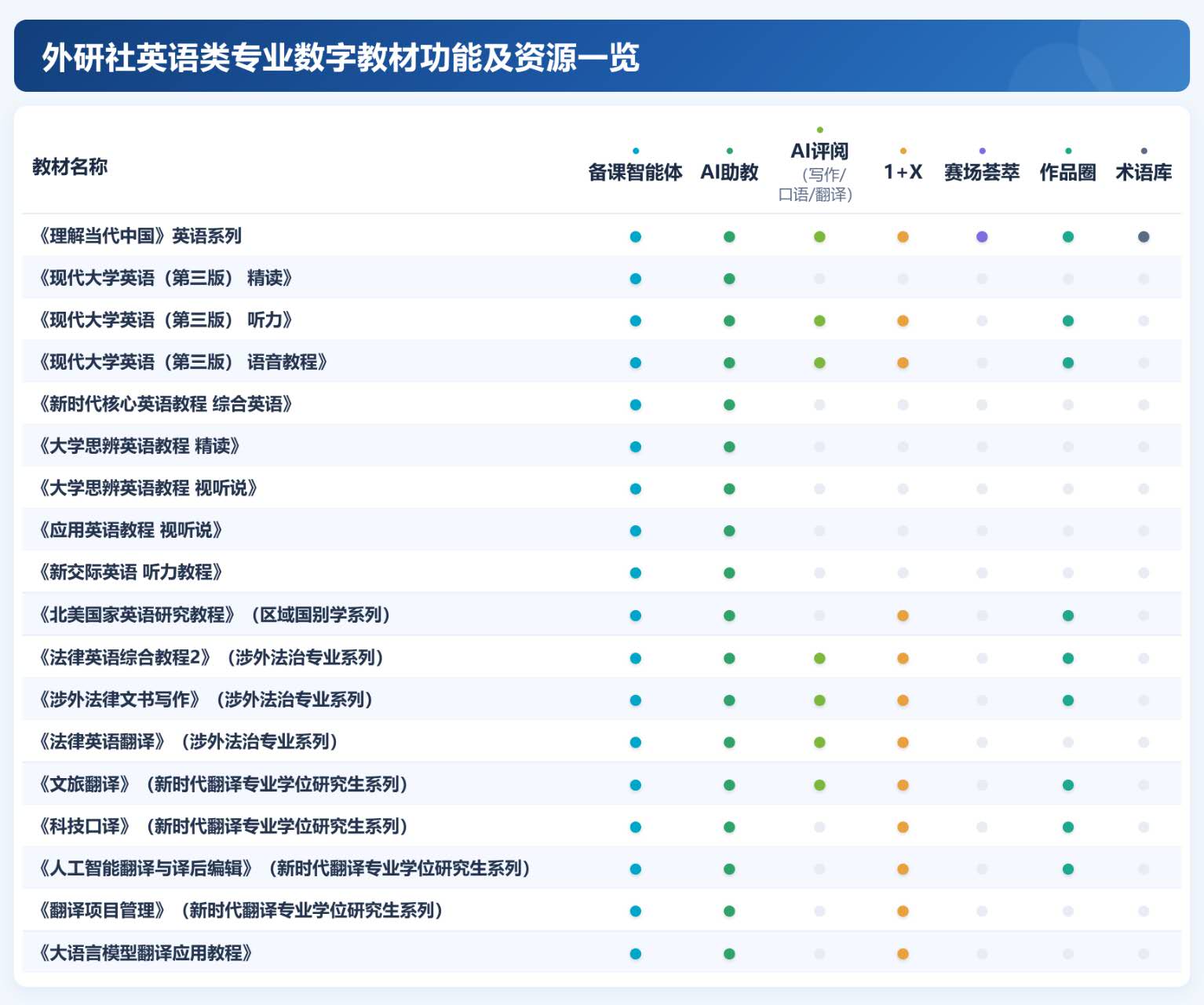The width and height of the screenshot is (1204, 1005).
Task: Click the 作品圈 column header
Action: click(1068, 172)
